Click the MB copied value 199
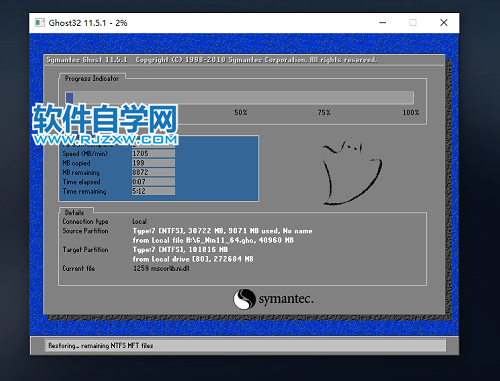Image resolution: width=500 pixels, height=381 pixels. click(153, 163)
